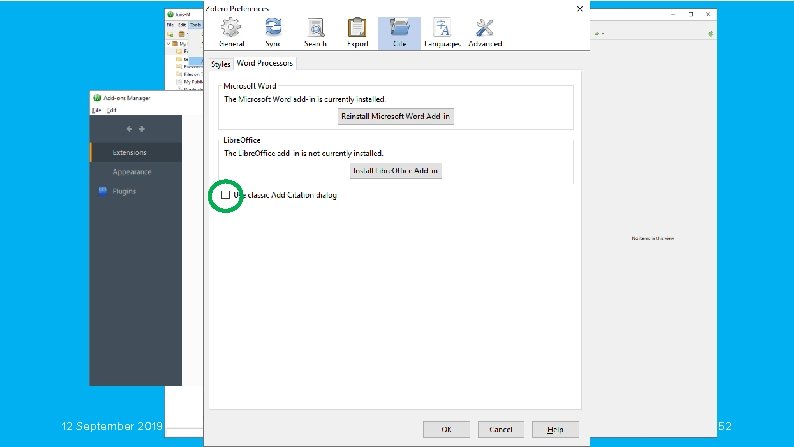Open the Languages preferences pane
This screenshot has height=447, width=794.
[x=442, y=32]
